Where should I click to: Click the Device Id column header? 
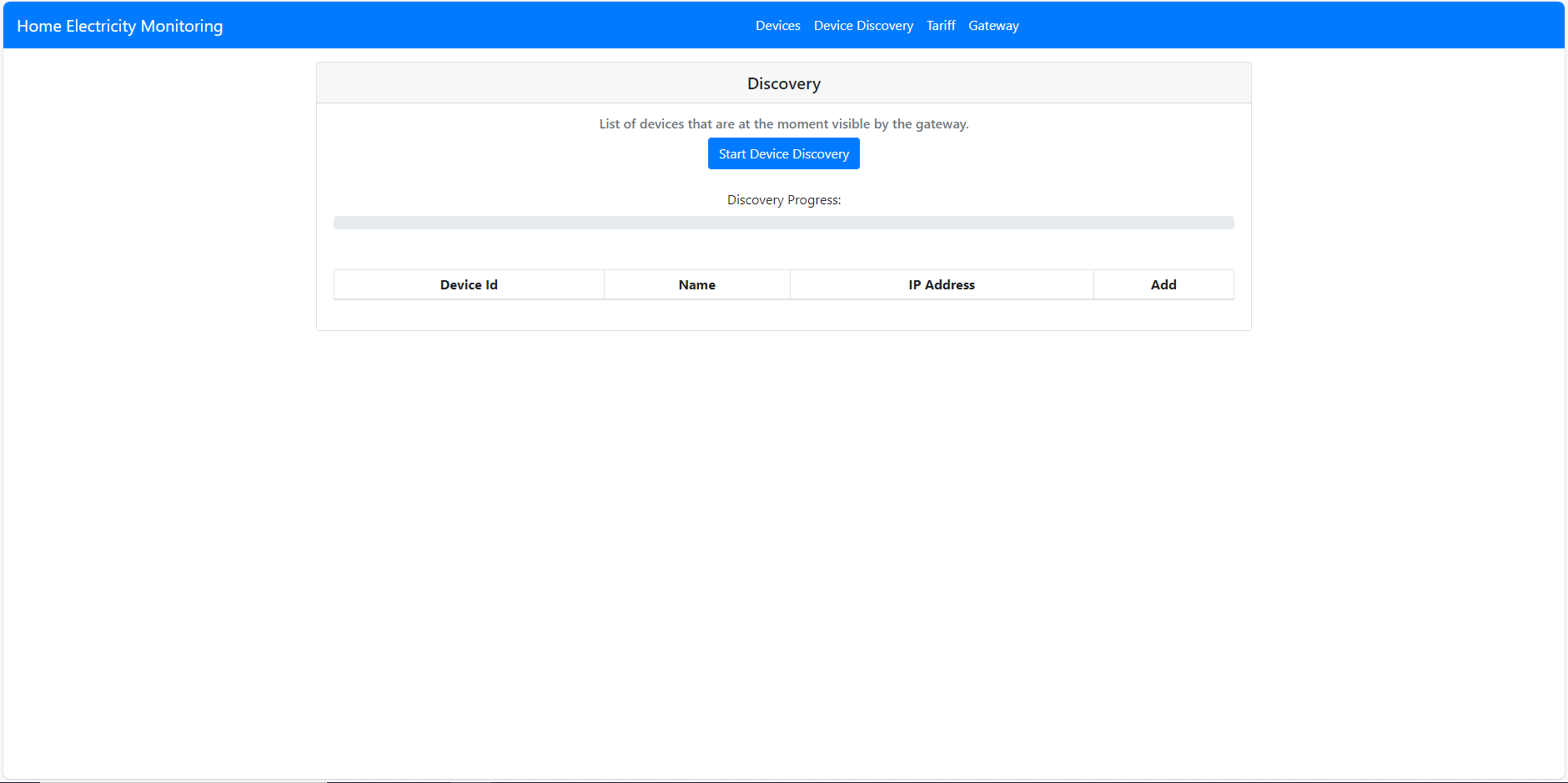tap(468, 284)
